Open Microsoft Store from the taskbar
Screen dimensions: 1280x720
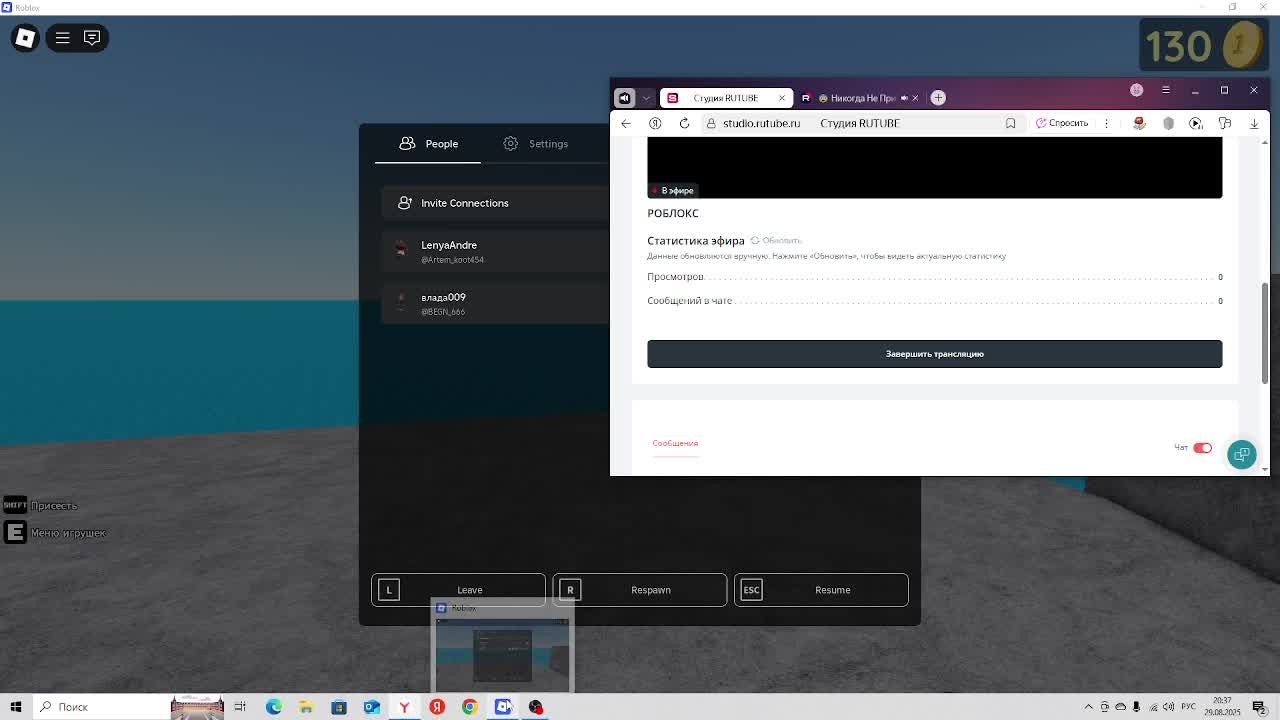[x=339, y=707]
